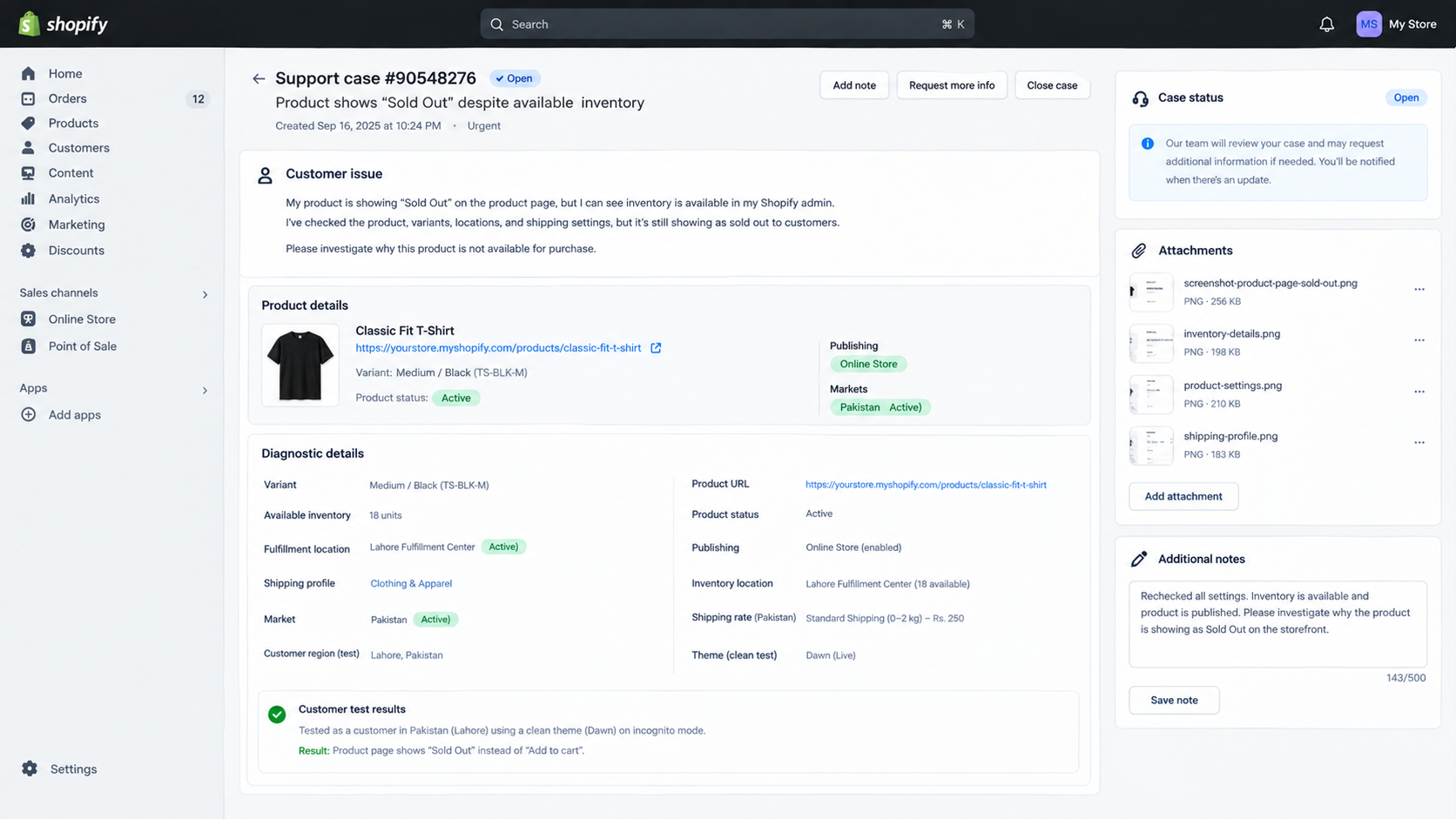Expand the Apps section

click(206, 390)
